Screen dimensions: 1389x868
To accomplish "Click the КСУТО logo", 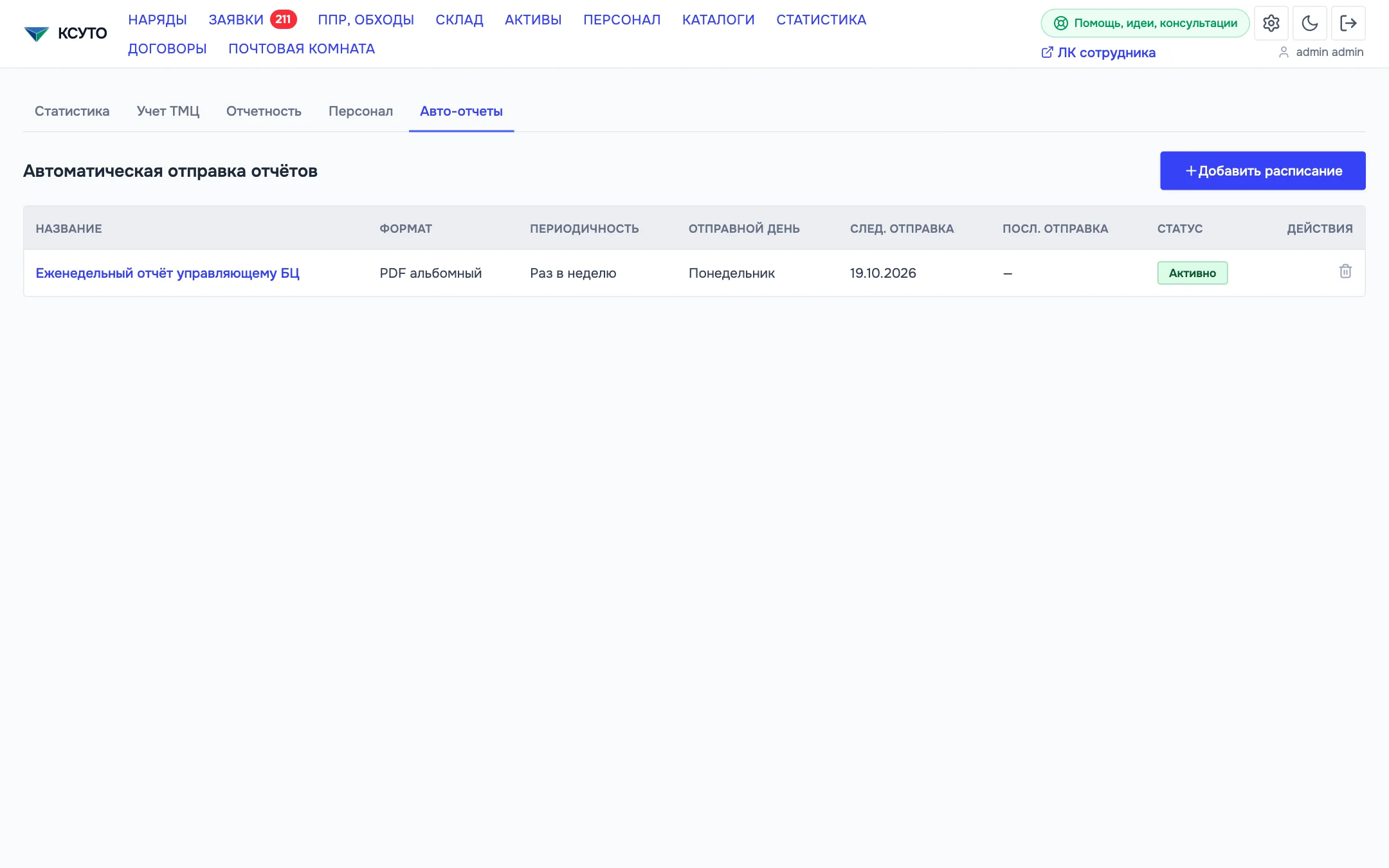I will pyautogui.click(x=65, y=33).
